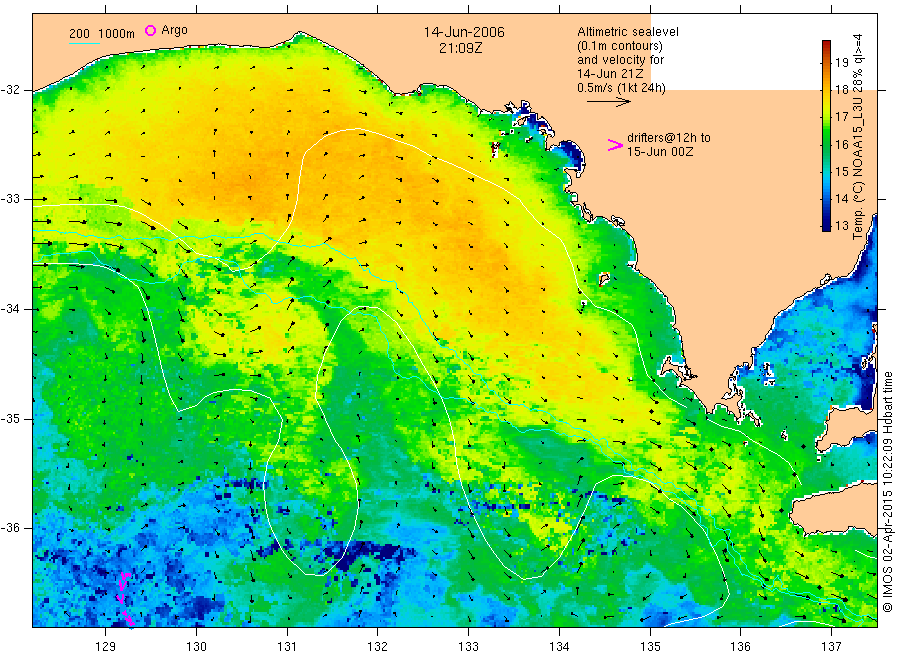
Task: Click the cyan 200m contour legend line
Action: pos(84,42)
